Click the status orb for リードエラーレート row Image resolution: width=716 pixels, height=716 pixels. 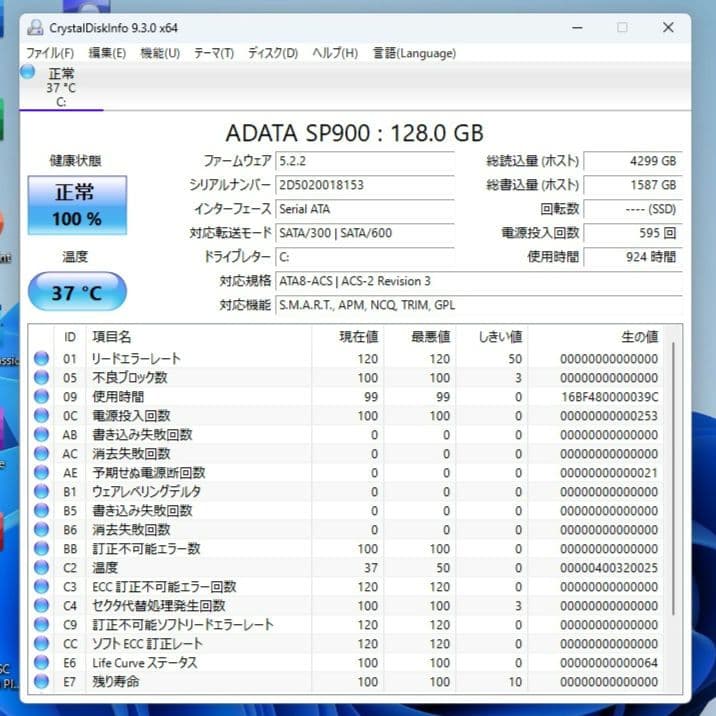click(x=42, y=358)
